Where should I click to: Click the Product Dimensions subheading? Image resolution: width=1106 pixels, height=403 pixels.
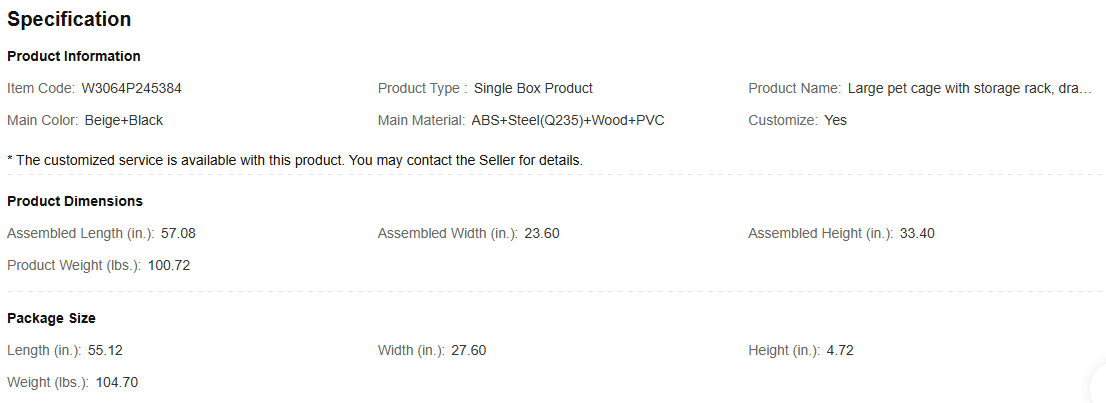click(75, 201)
